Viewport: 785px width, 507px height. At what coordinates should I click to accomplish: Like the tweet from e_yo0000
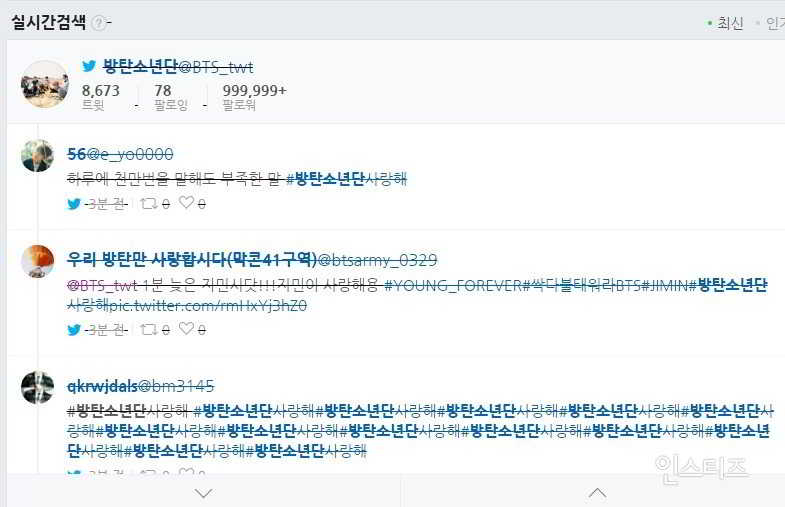pyautogui.click(x=186, y=203)
